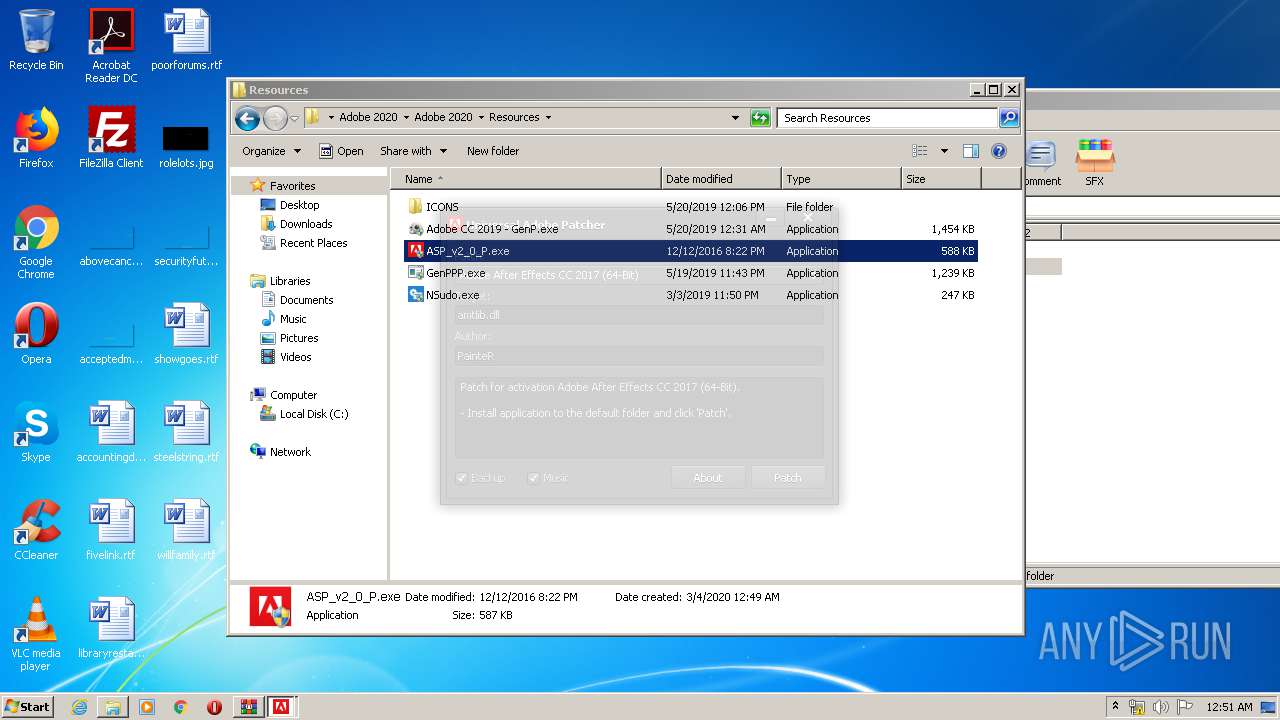This screenshot has height=720, width=1280.
Task: Sort by Date modified column header
Action: pyautogui.click(x=721, y=179)
